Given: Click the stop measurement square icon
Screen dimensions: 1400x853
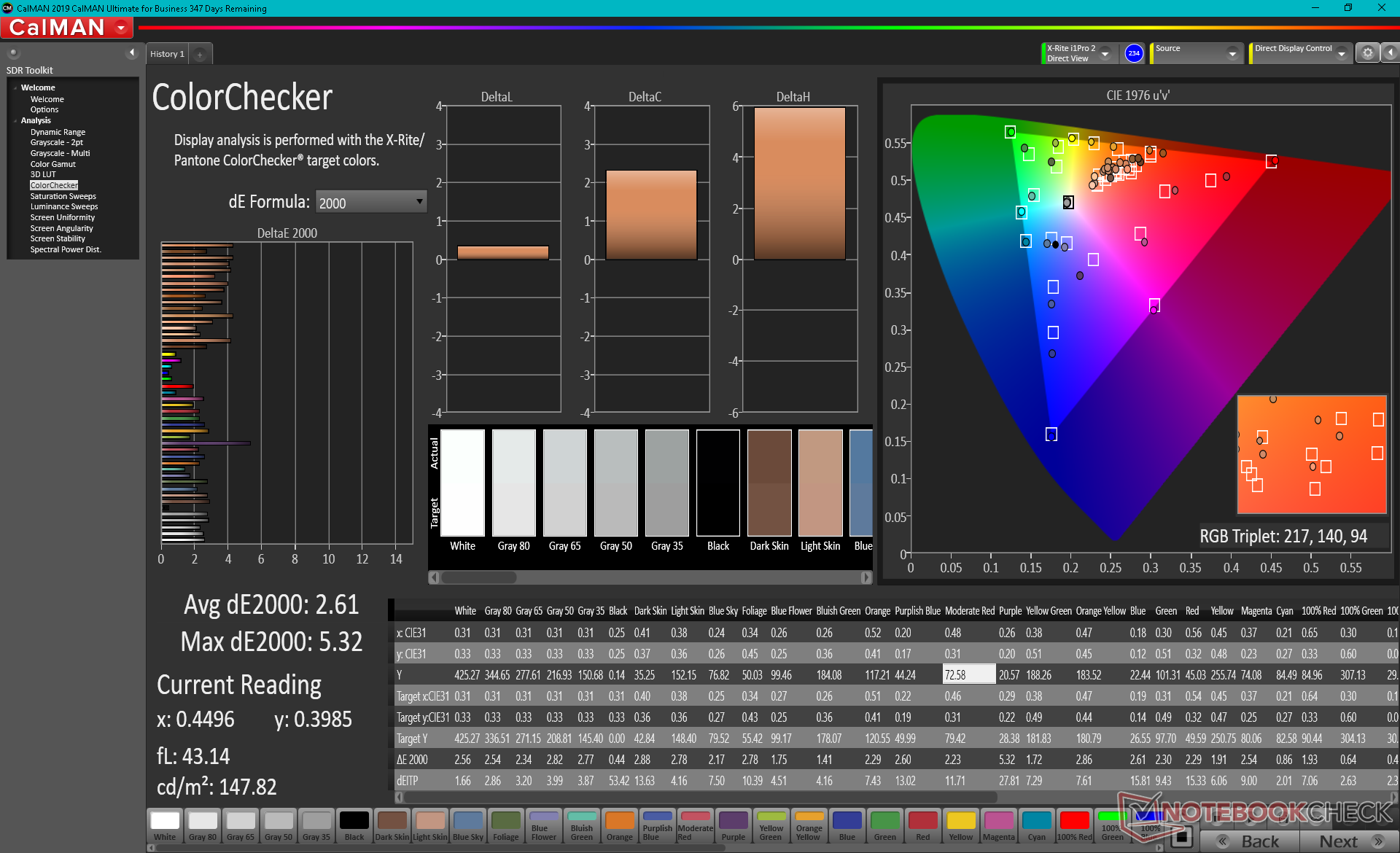Looking at the screenshot, I should (x=1182, y=836).
